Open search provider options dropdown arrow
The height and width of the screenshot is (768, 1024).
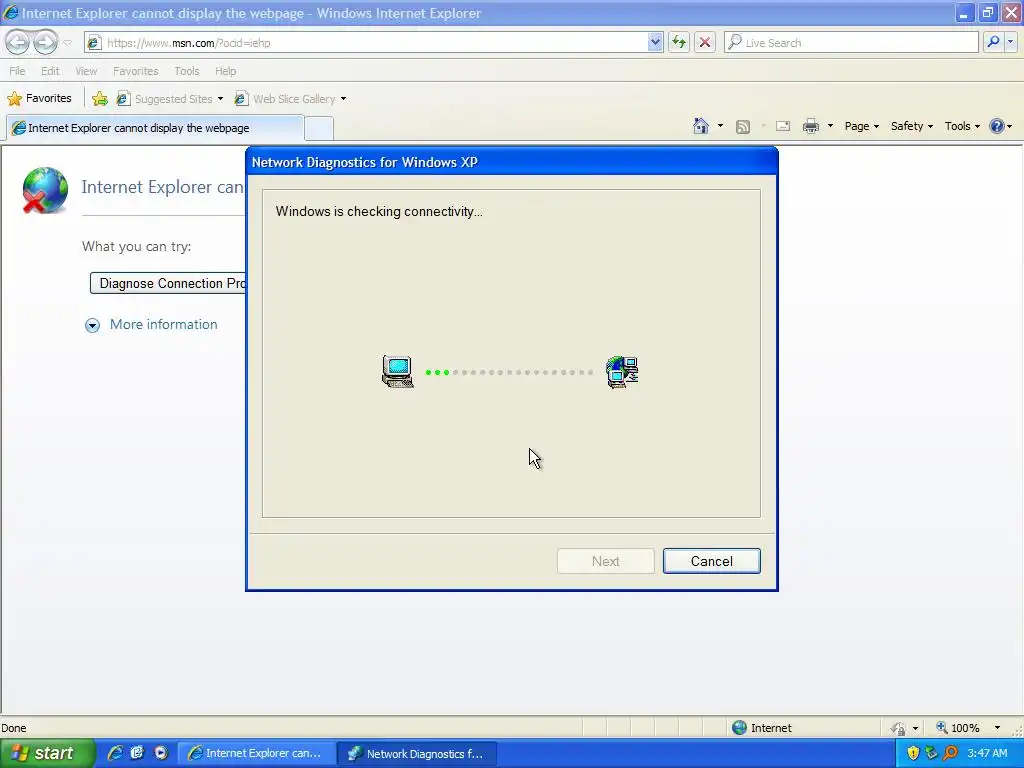pos(1010,42)
